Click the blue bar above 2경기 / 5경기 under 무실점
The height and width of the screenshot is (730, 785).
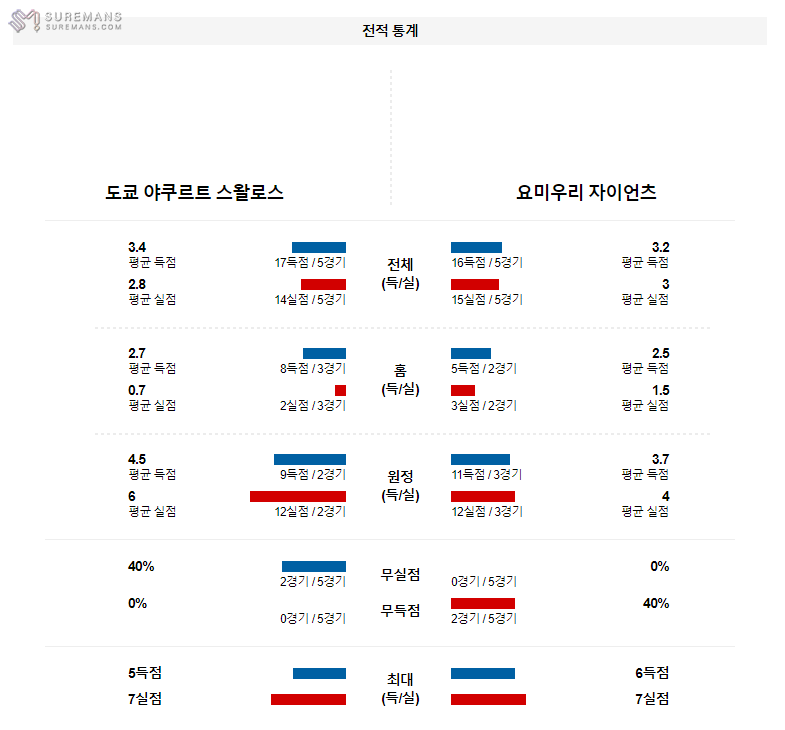314,566
